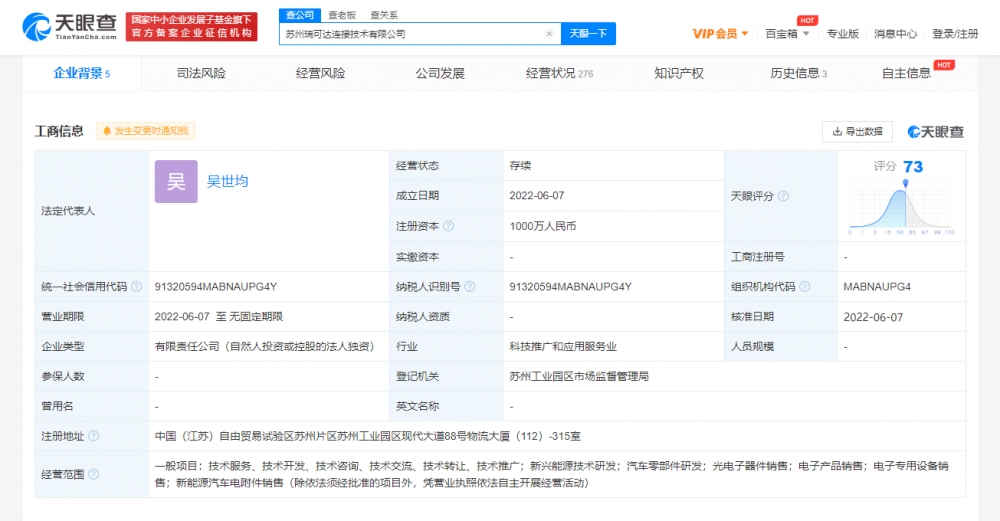Switch to the 查公司 search tab
Screen dimensions: 1000x521
coord(300,15)
